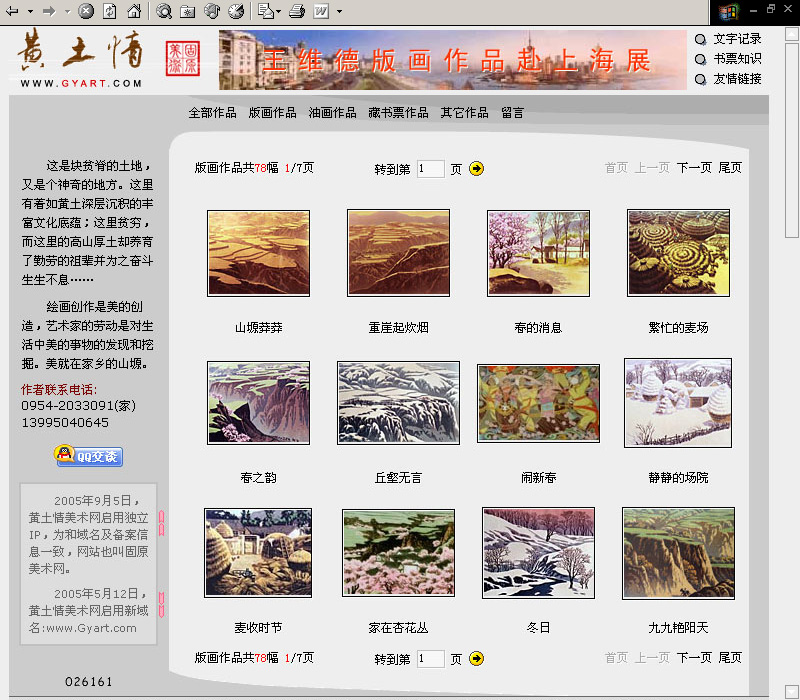Image resolution: width=800 pixels, height=700 pixels.
Task: Open the 油画作品 menu item
Action: coord(332,113)
